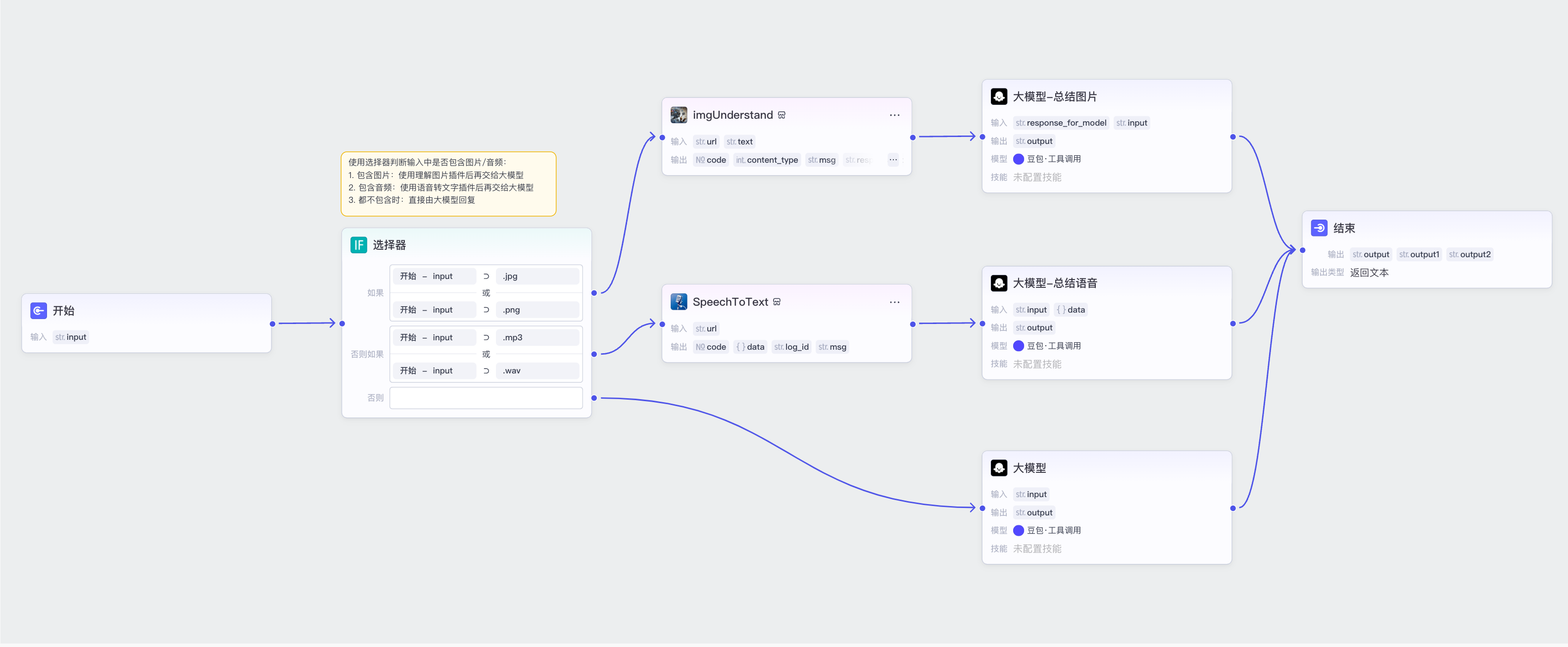1568x647 pixels.
Task: Click the SpeechToText microphone plugin icon
Action: point(679,302)
